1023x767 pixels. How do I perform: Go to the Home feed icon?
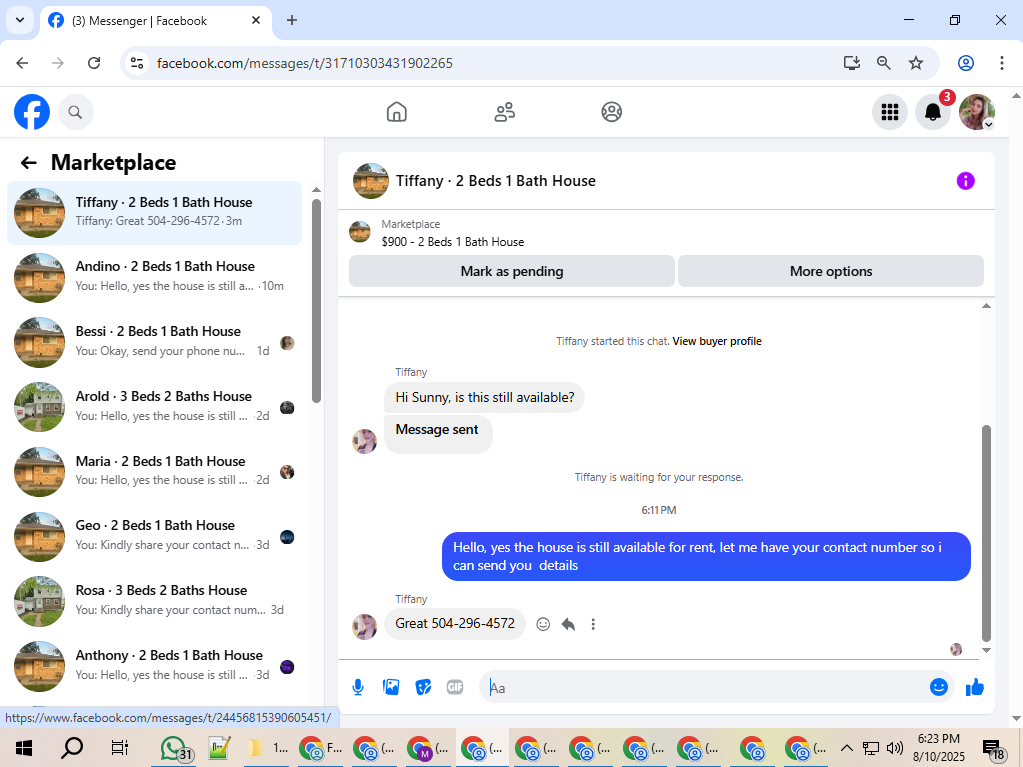point(397,112)
